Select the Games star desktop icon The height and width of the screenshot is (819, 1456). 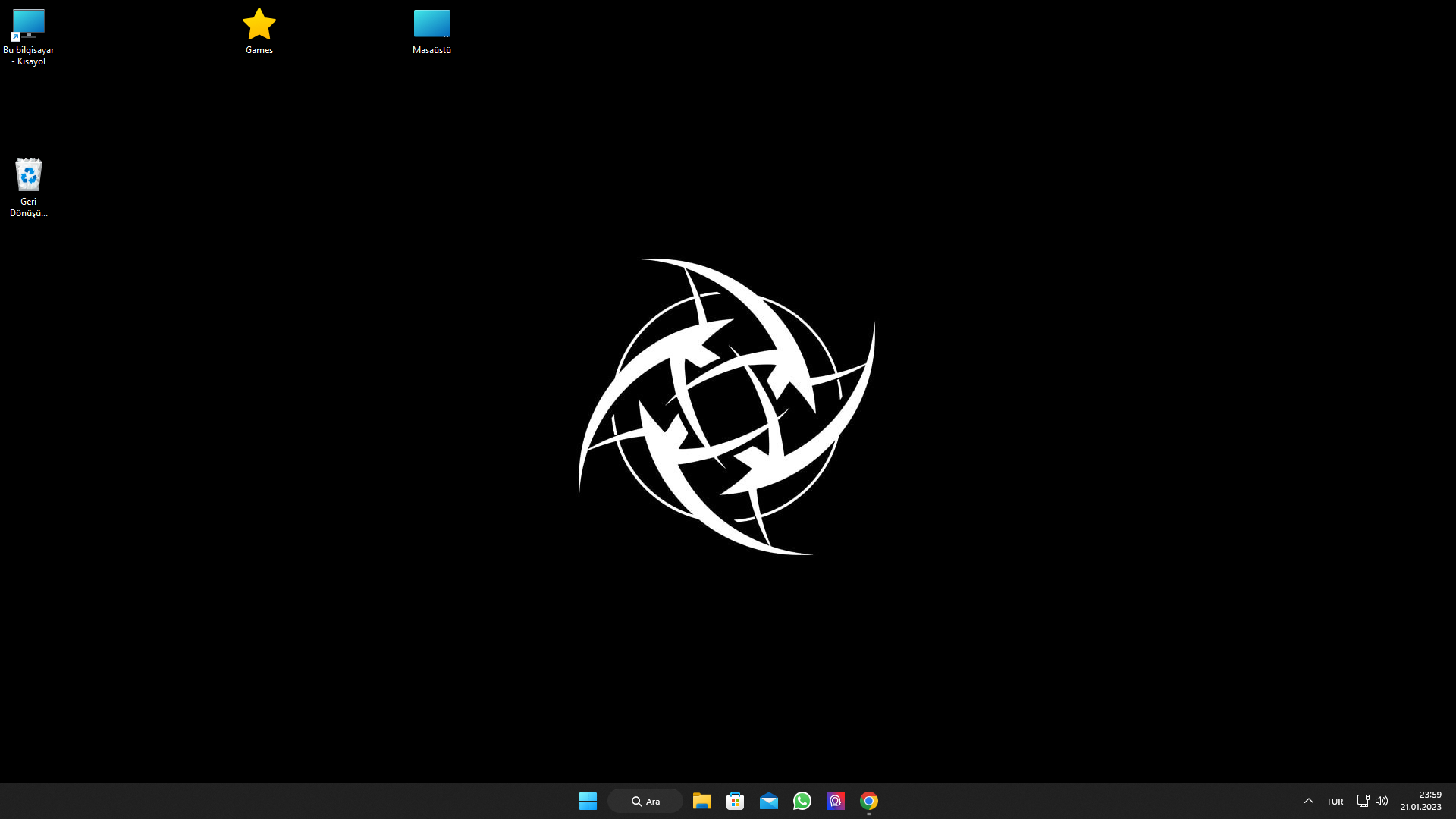[x=259, y=24]
